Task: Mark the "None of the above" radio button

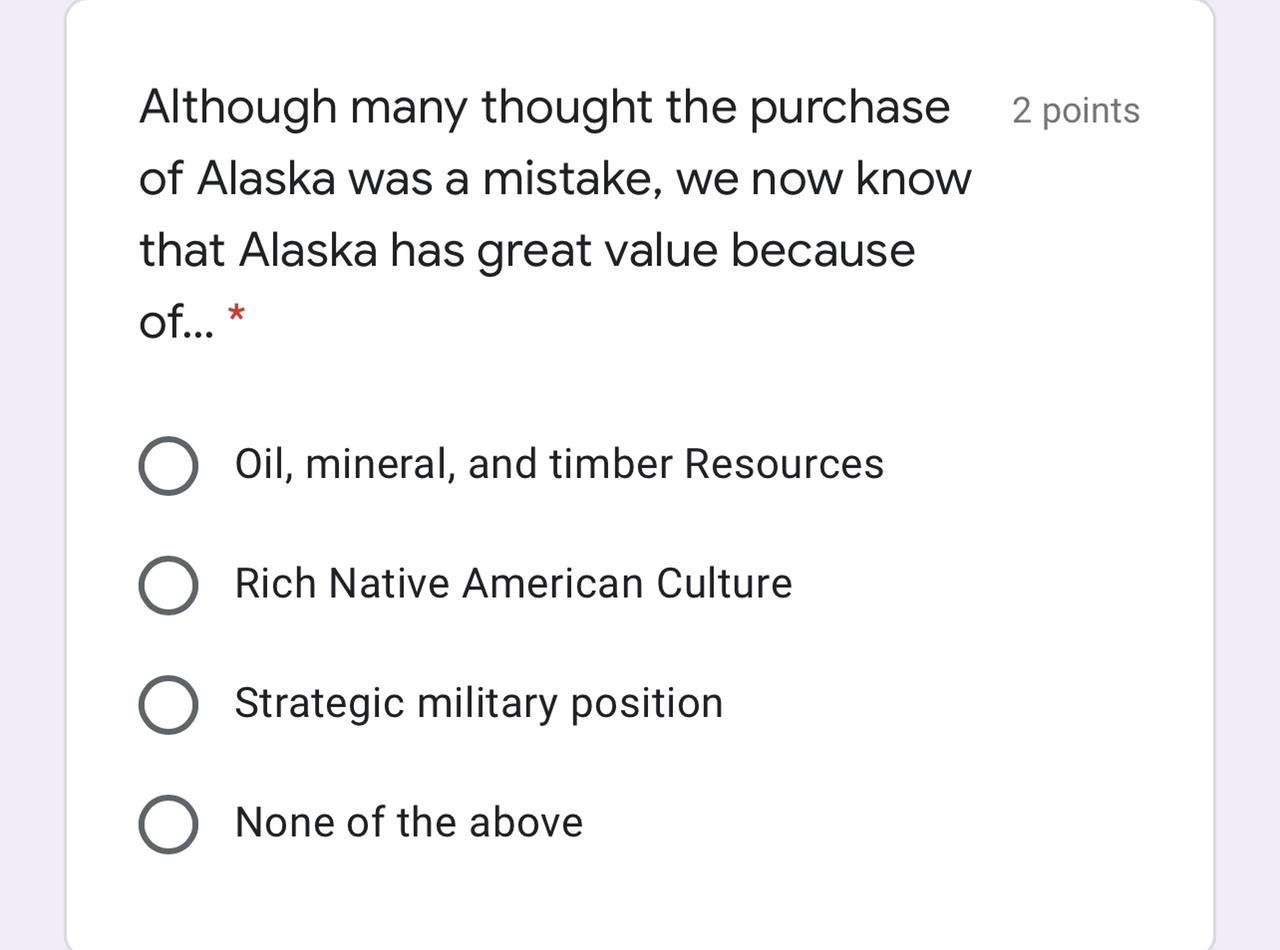Action: pos(168,824)
